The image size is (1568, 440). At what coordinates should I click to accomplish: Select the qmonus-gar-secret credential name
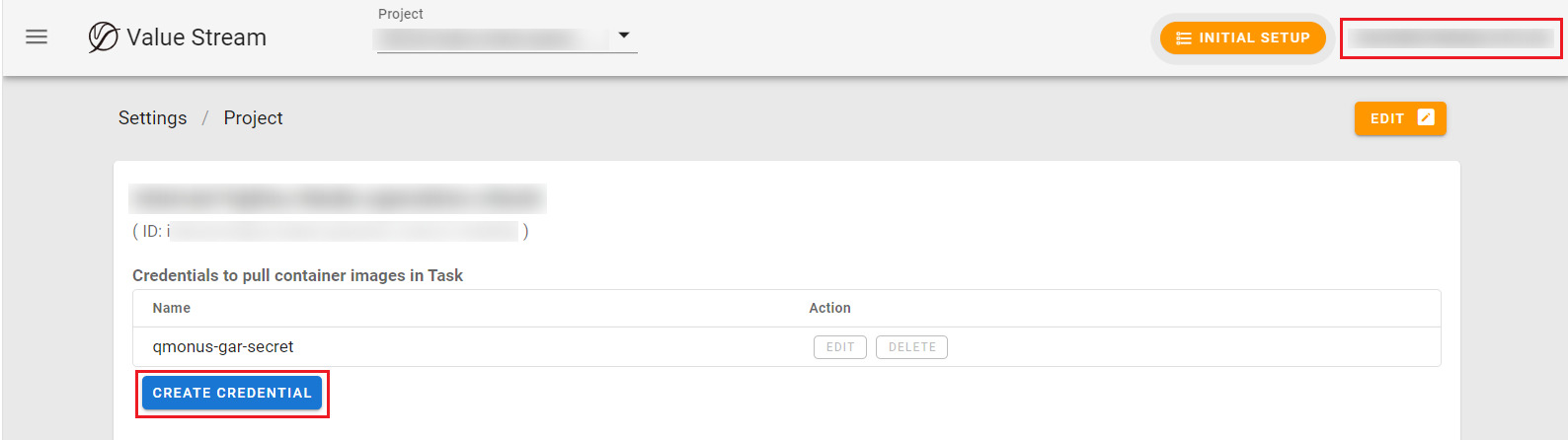[x=223, y=347]
